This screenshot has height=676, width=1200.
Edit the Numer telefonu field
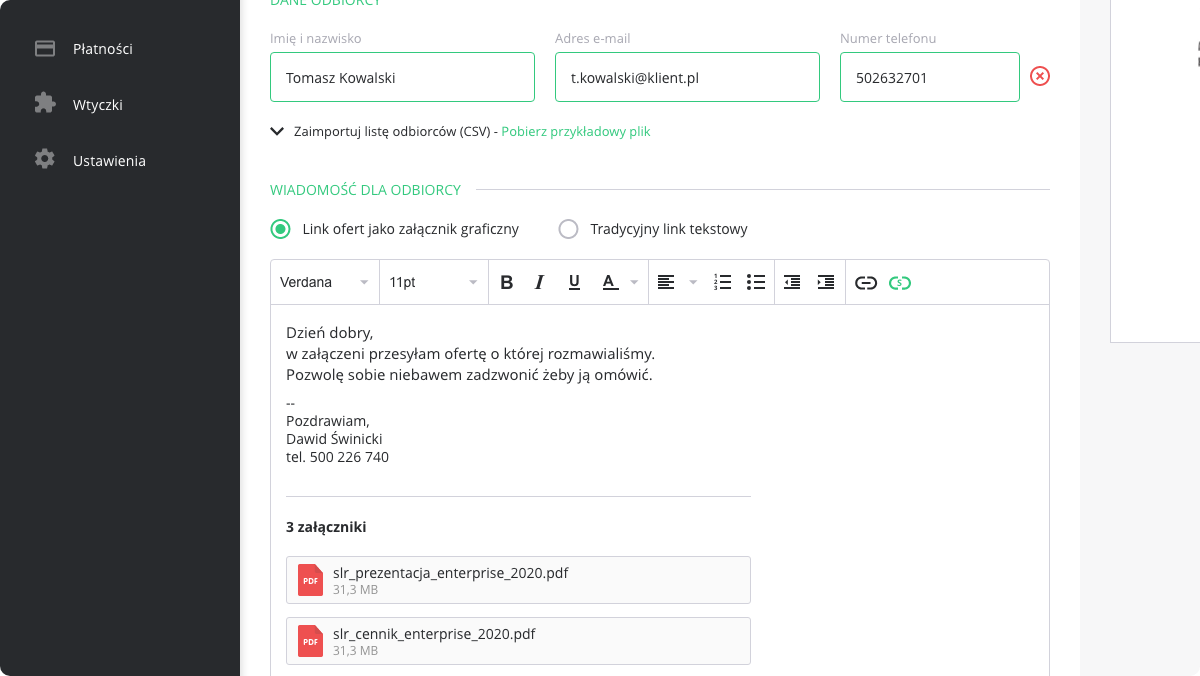[930, 77]
